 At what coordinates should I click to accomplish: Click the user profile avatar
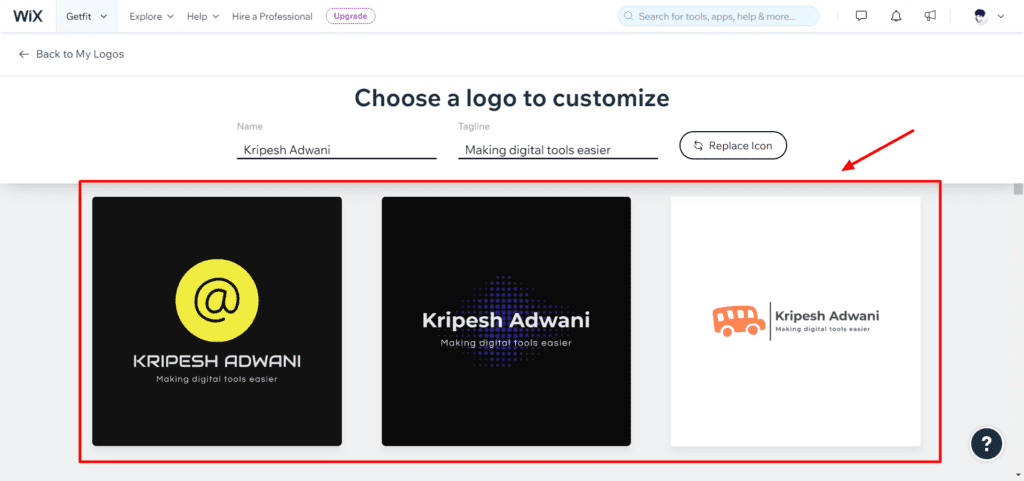click(x=980, y=17)
